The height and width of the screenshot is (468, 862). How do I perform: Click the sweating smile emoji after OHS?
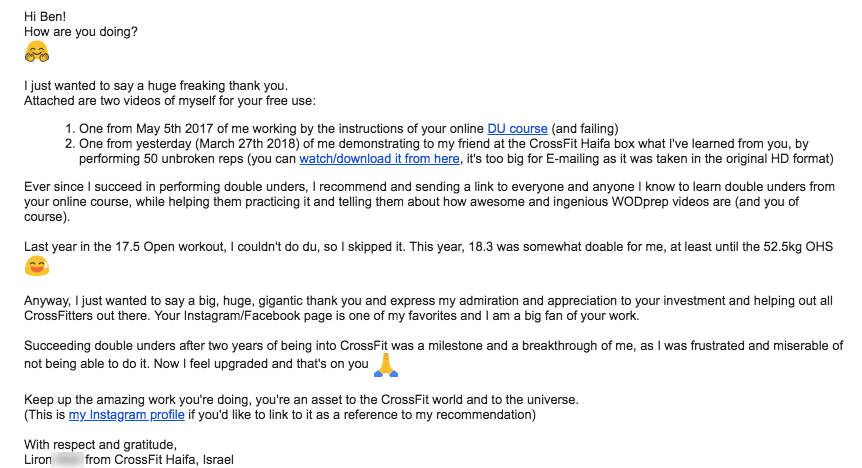37,266
